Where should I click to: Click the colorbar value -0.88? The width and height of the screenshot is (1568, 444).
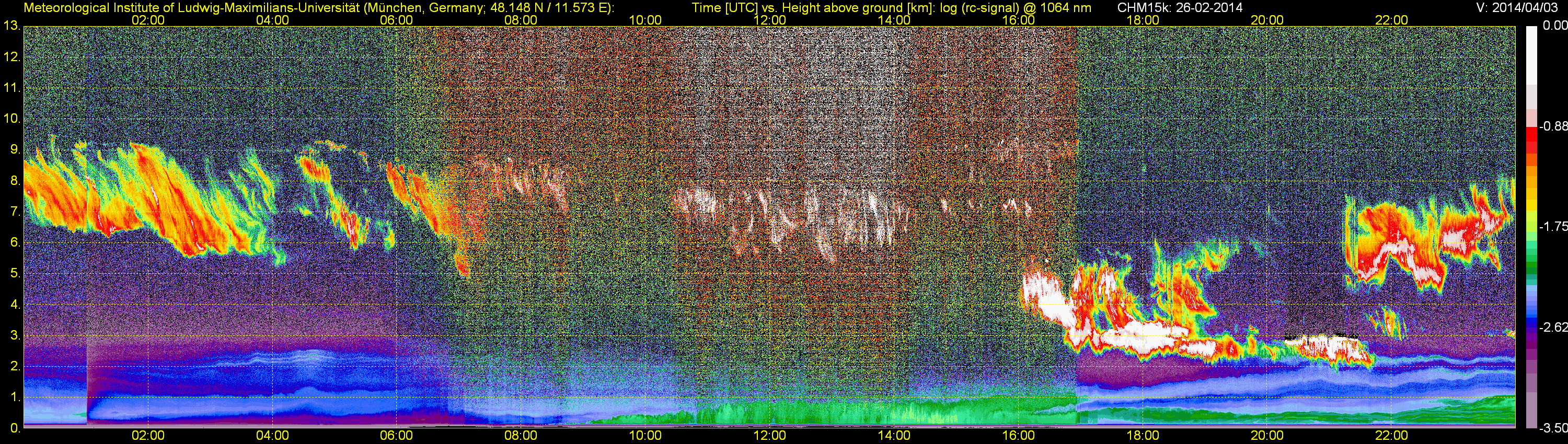[1553, 126]
